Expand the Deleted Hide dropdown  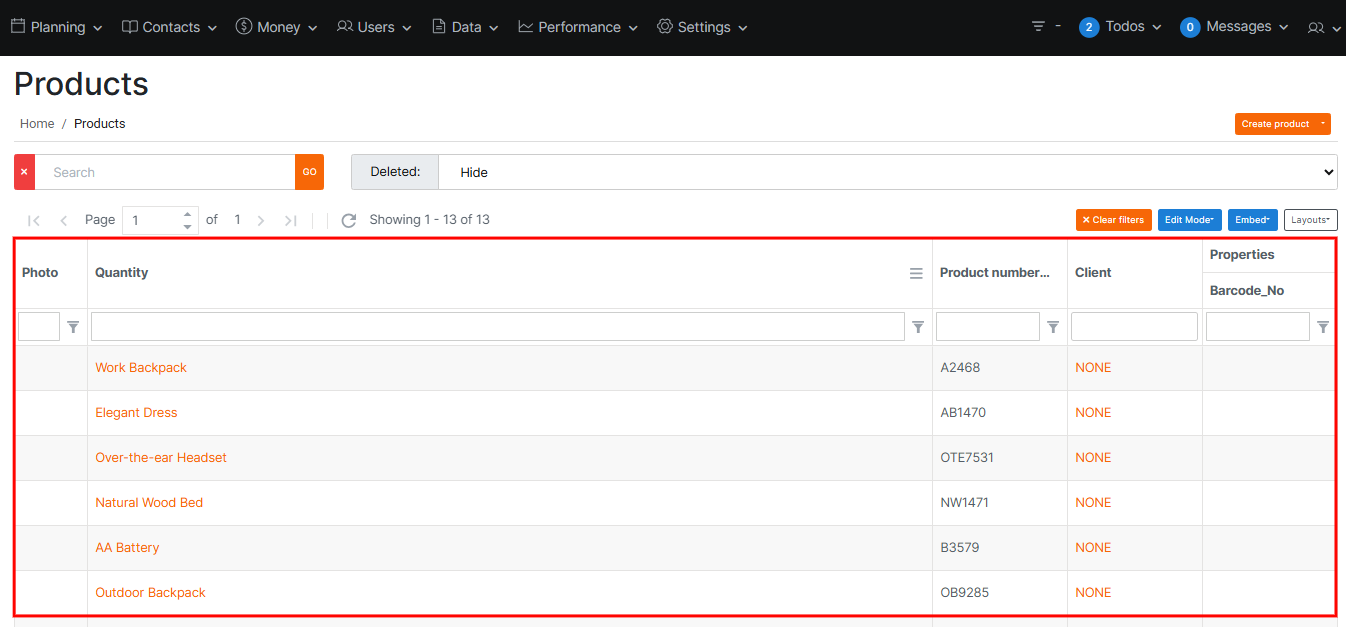coord(886,172)
